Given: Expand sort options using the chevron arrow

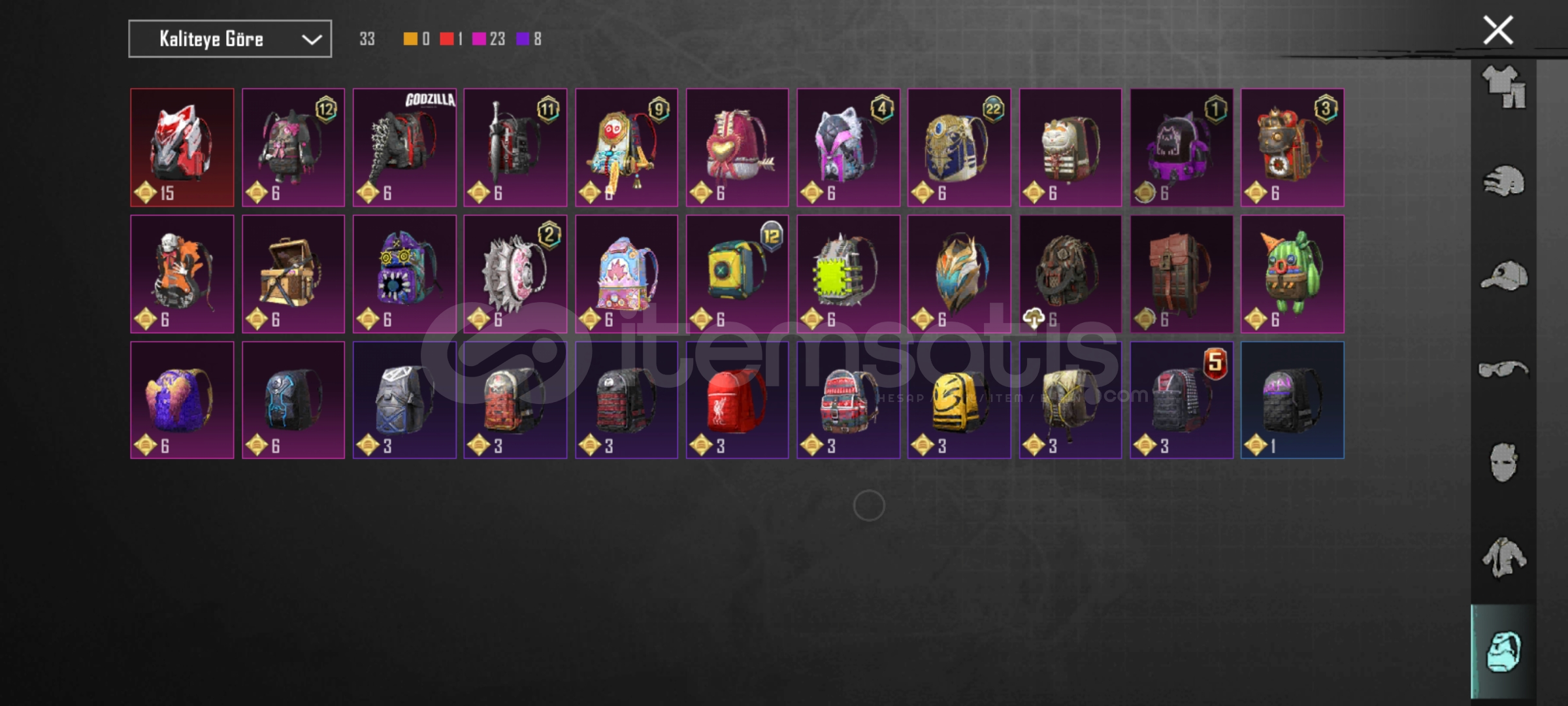Looking at the screenshot, I should pos(312,40).
